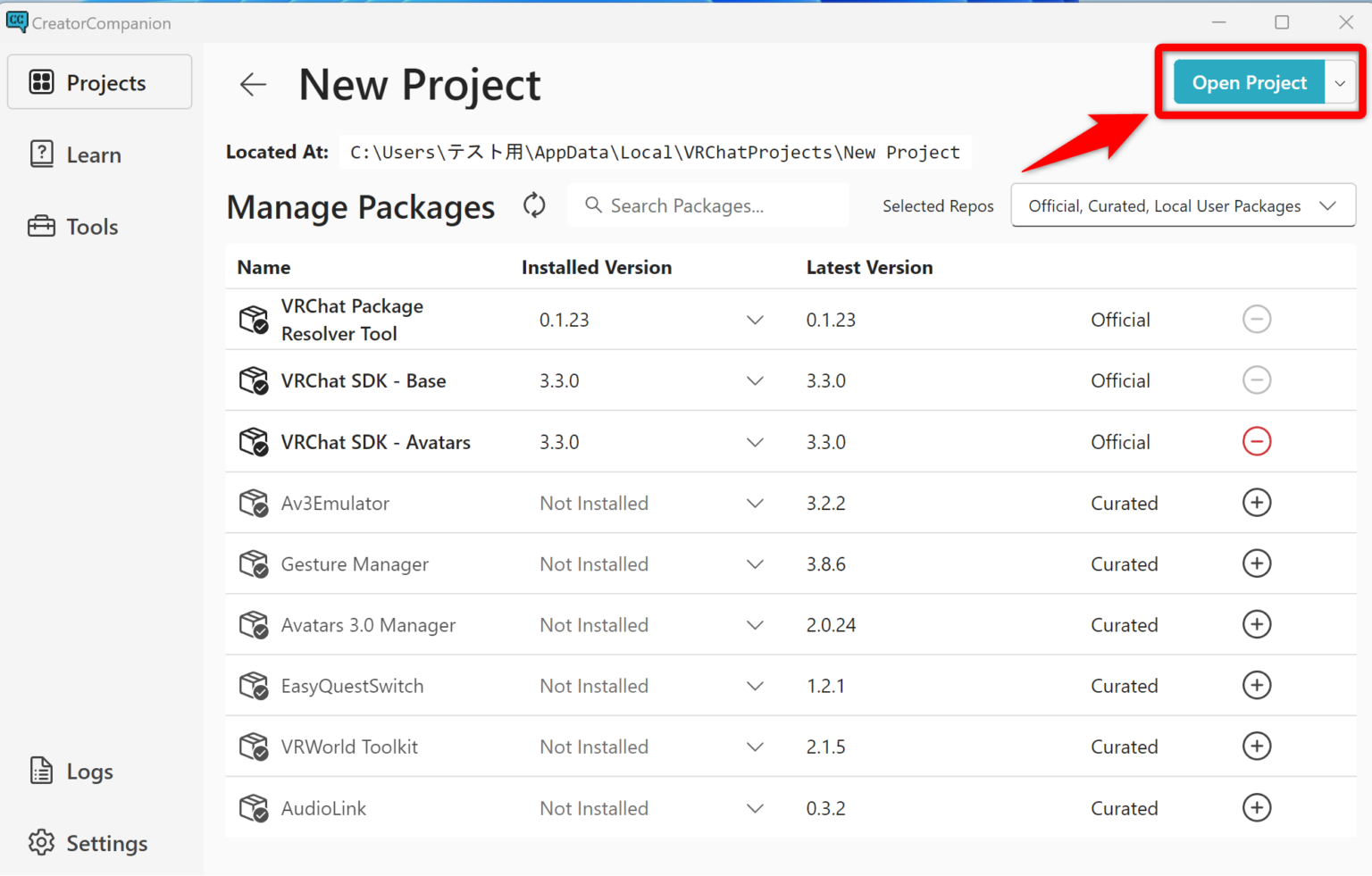Install Avatars 3.0 Manager with plus icon
The width and height of the screenshot is (1372, 876).
click(1256, 625)
